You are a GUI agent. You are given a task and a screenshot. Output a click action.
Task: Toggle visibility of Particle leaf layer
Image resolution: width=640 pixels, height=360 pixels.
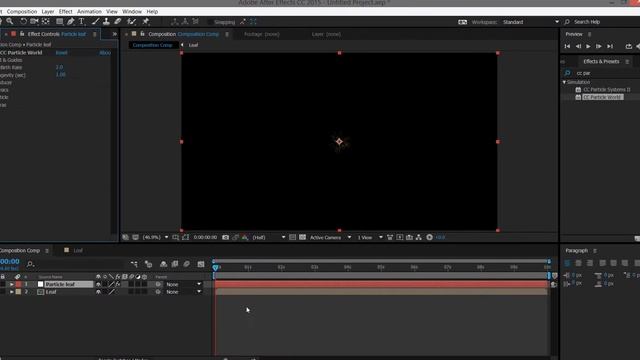(98, 284)
